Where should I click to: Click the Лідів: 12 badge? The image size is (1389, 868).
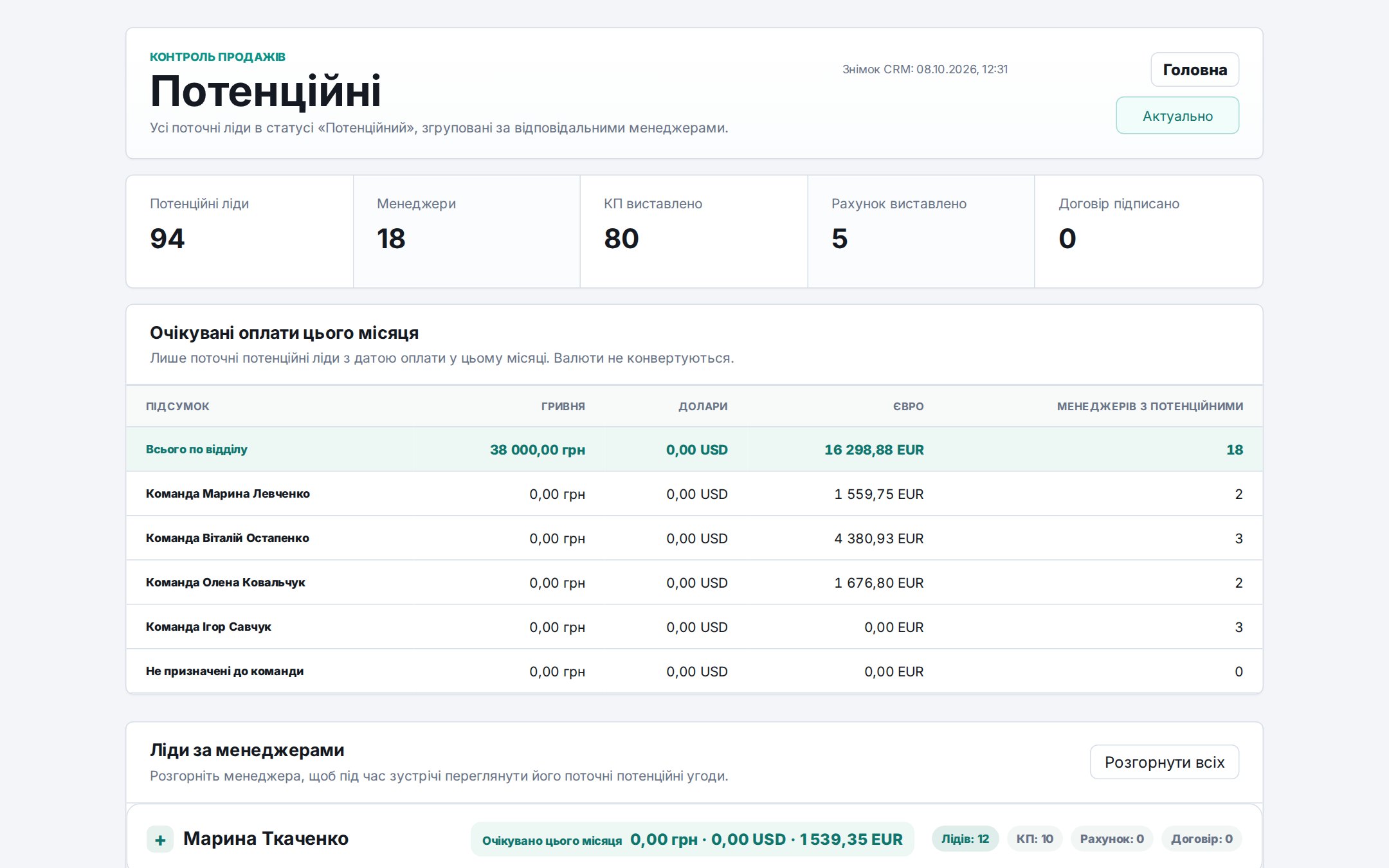(965, 839)
